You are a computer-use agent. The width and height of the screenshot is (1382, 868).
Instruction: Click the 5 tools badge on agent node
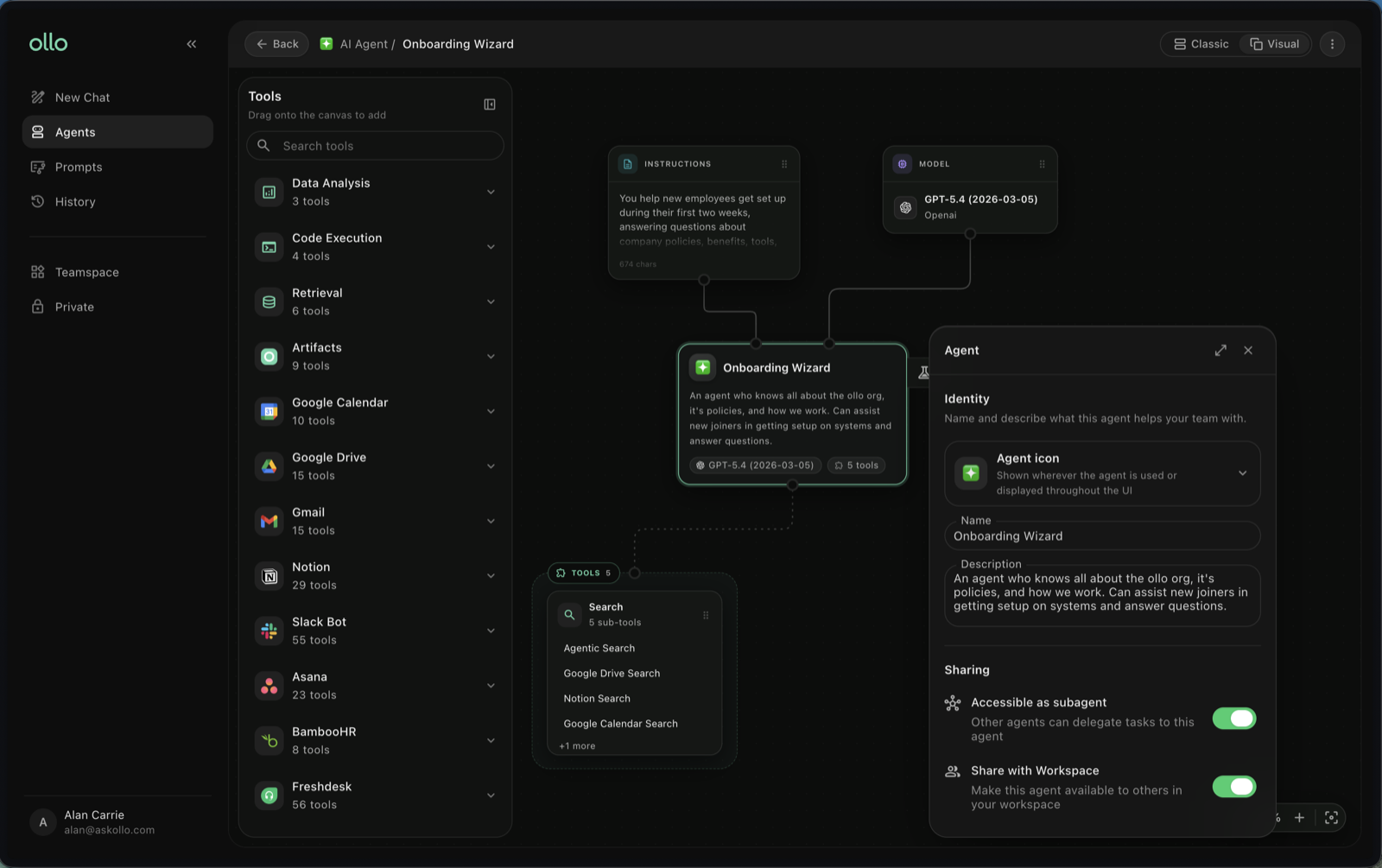tap(857, 466)
